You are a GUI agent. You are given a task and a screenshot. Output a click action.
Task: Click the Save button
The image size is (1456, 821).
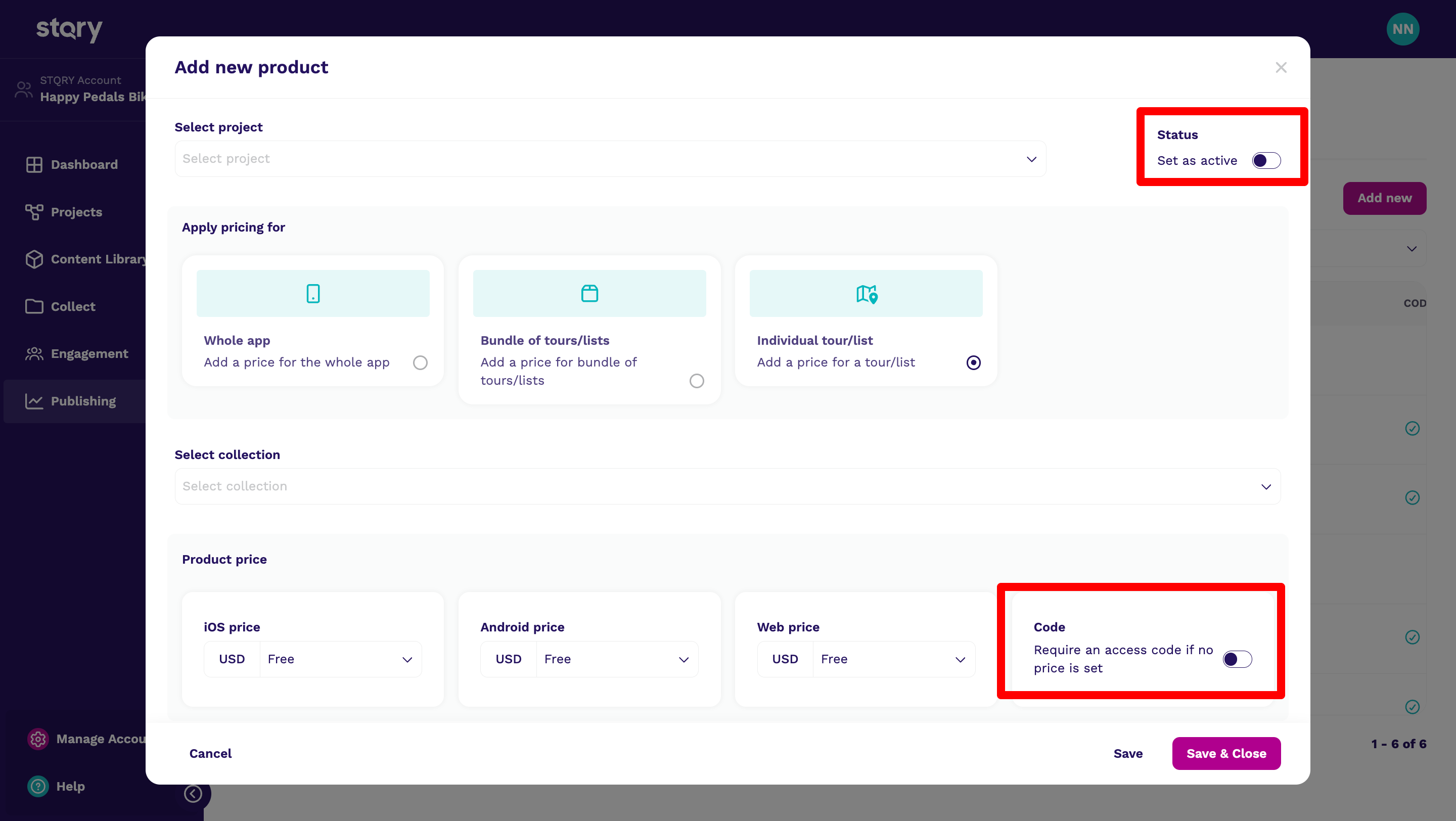click(x=1127, y=753)
